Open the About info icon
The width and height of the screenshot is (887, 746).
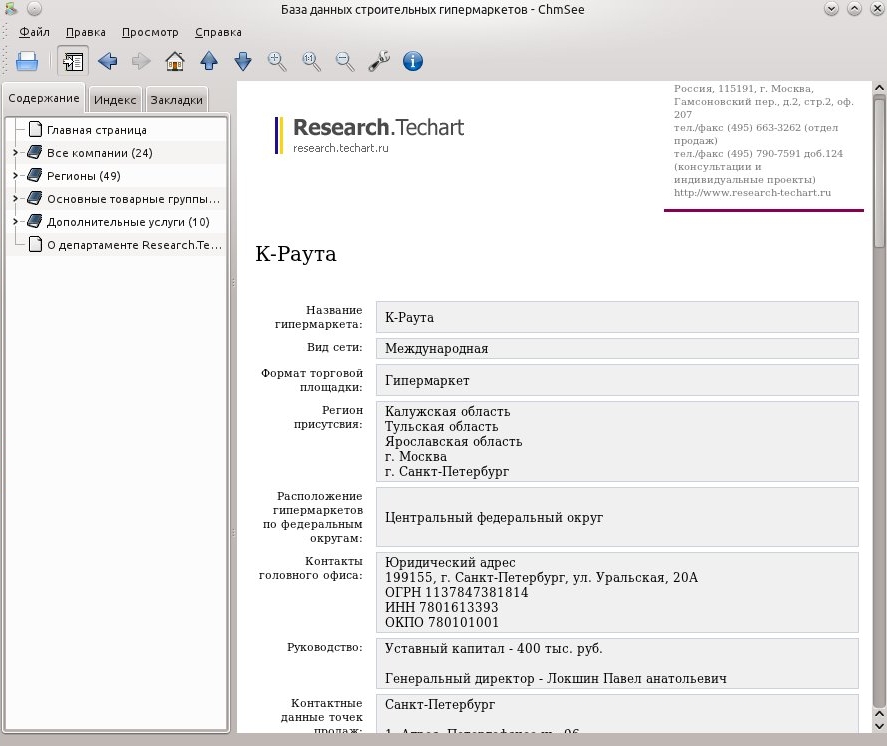pos(413,61)
